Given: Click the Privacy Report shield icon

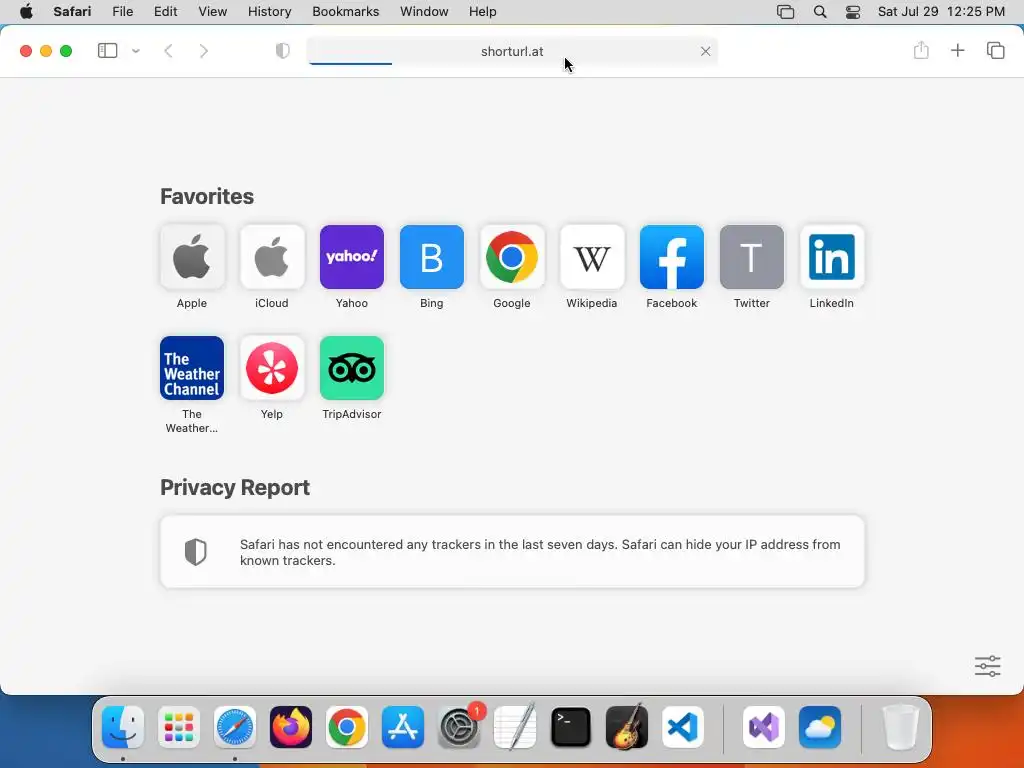Looking at the screenshot, I should pos(195,552).
